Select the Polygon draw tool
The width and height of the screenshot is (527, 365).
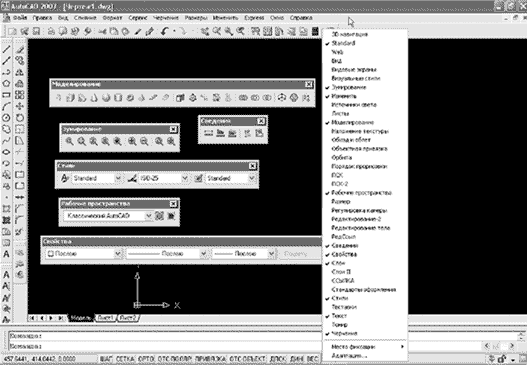(x=6, y=83)
